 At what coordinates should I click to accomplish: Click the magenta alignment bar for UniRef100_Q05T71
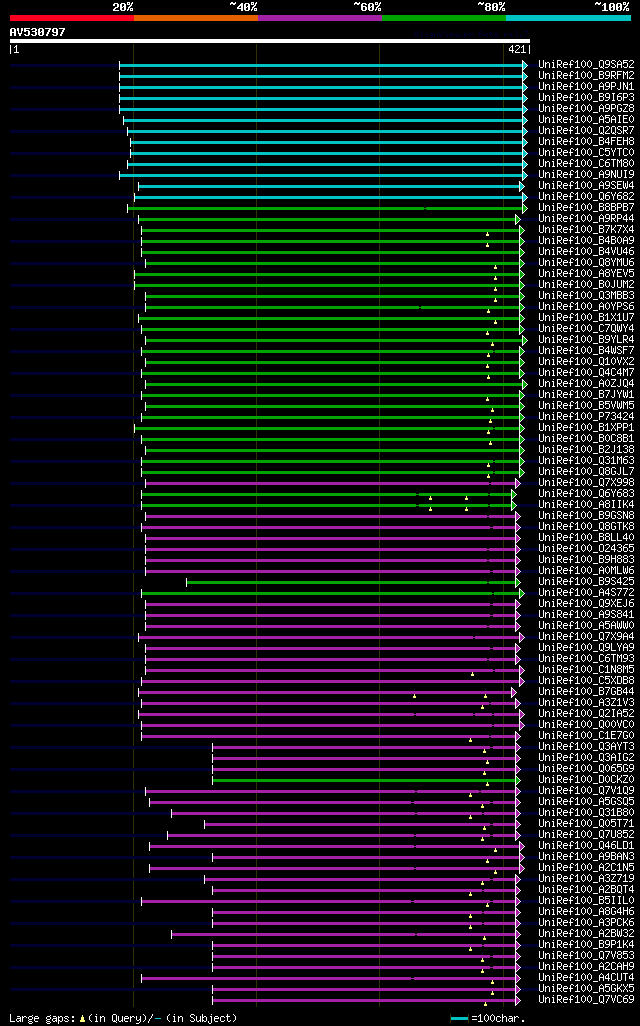360,824
